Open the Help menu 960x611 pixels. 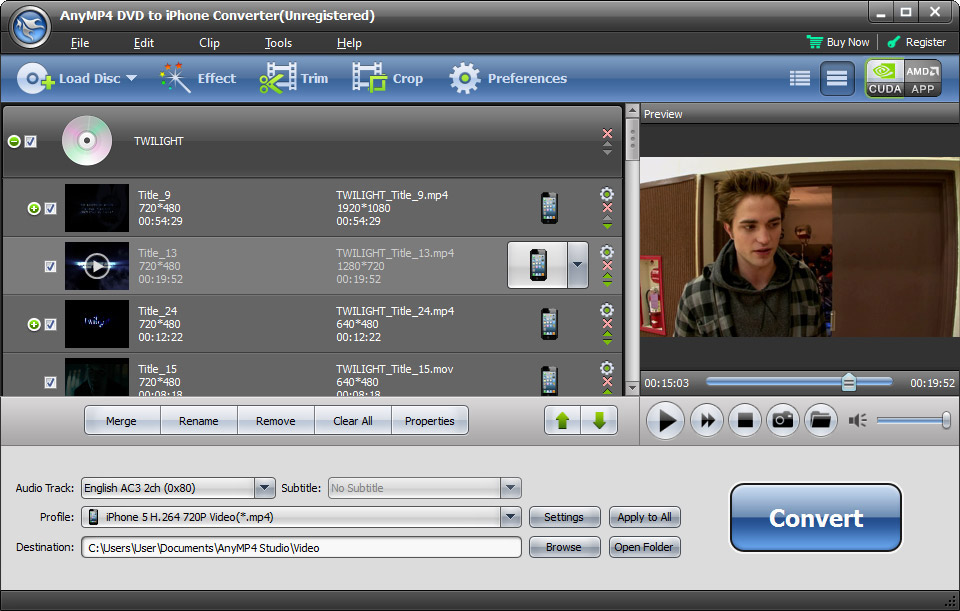(349, 43)
